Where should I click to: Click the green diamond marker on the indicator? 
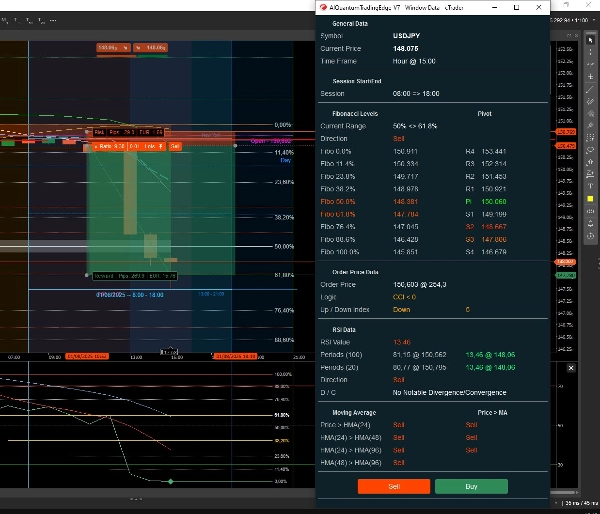click(169, 483)
